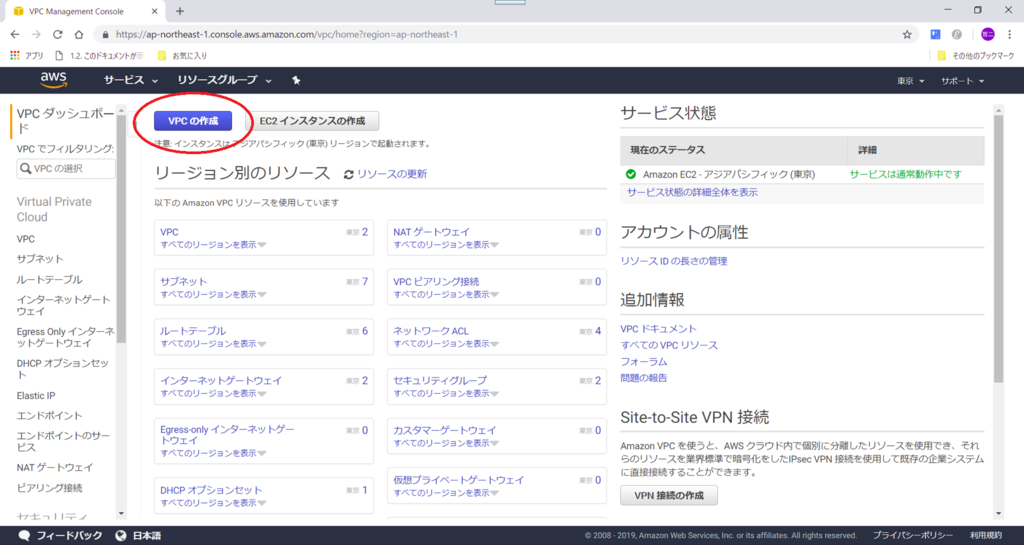Select ピアリング接続 in the left sidebar

50,488
